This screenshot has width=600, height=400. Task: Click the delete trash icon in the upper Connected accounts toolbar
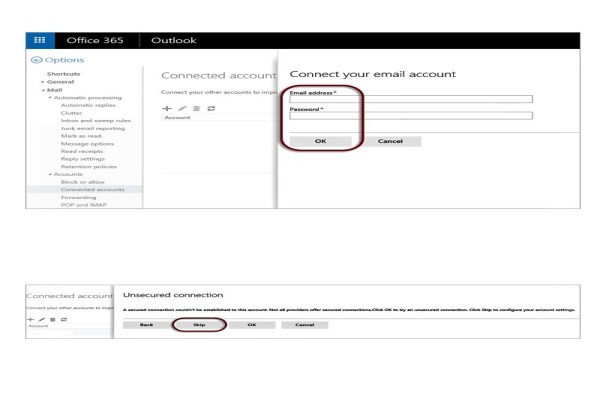pos(197,108)
